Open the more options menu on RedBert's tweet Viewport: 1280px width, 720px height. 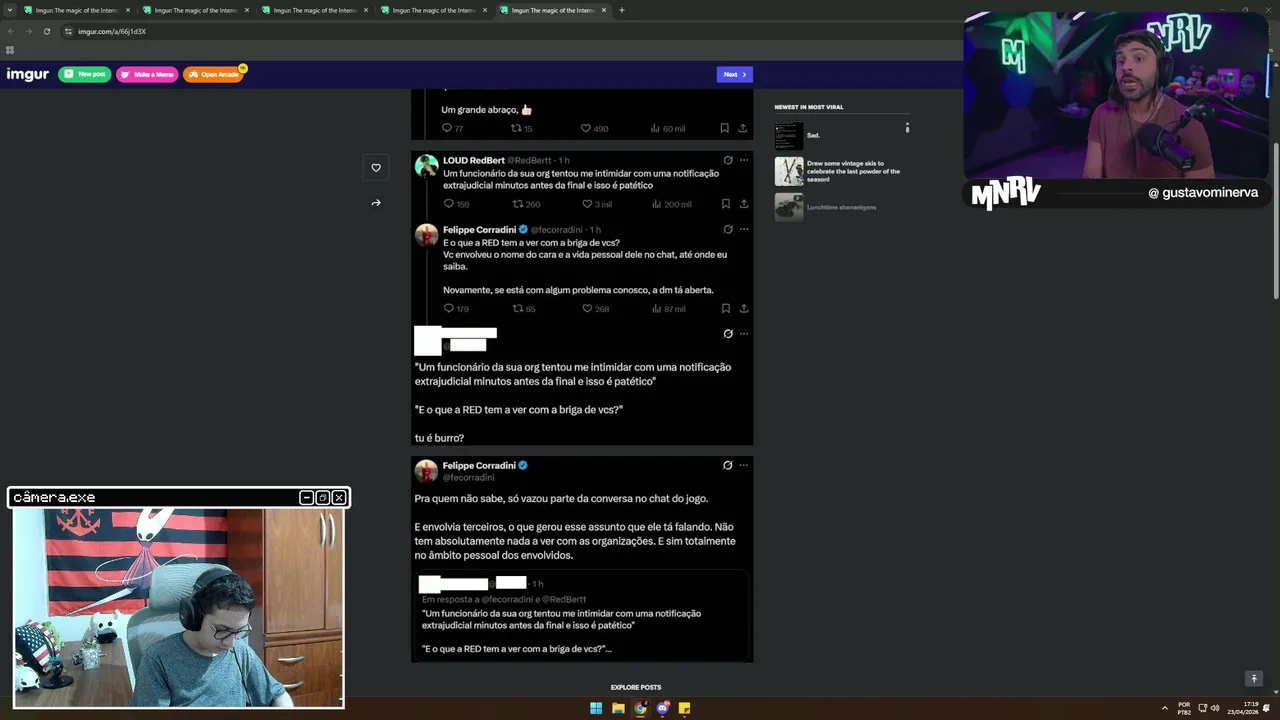(x=744, y=160)
